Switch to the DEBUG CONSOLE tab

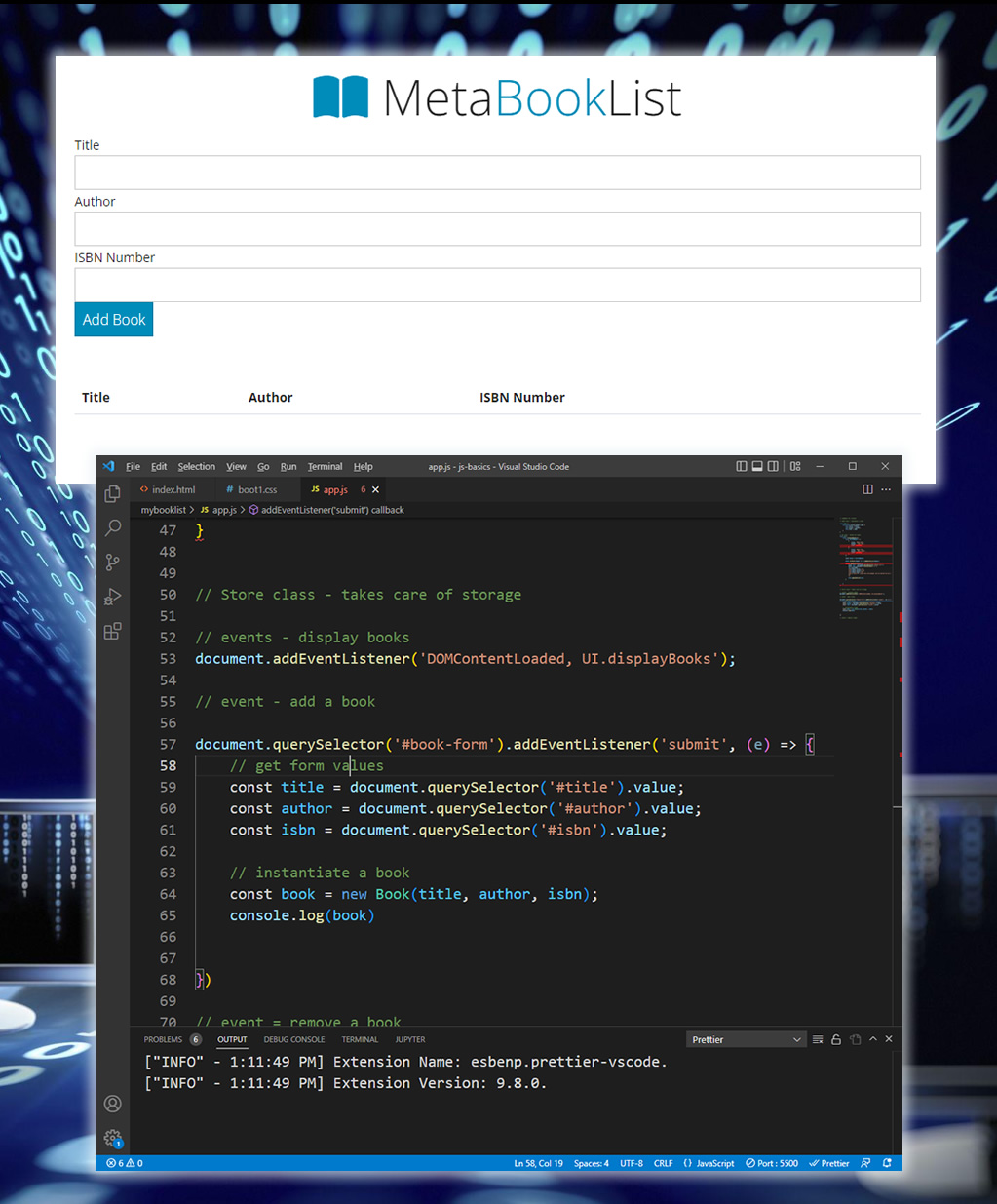[x=294, y=1039]
